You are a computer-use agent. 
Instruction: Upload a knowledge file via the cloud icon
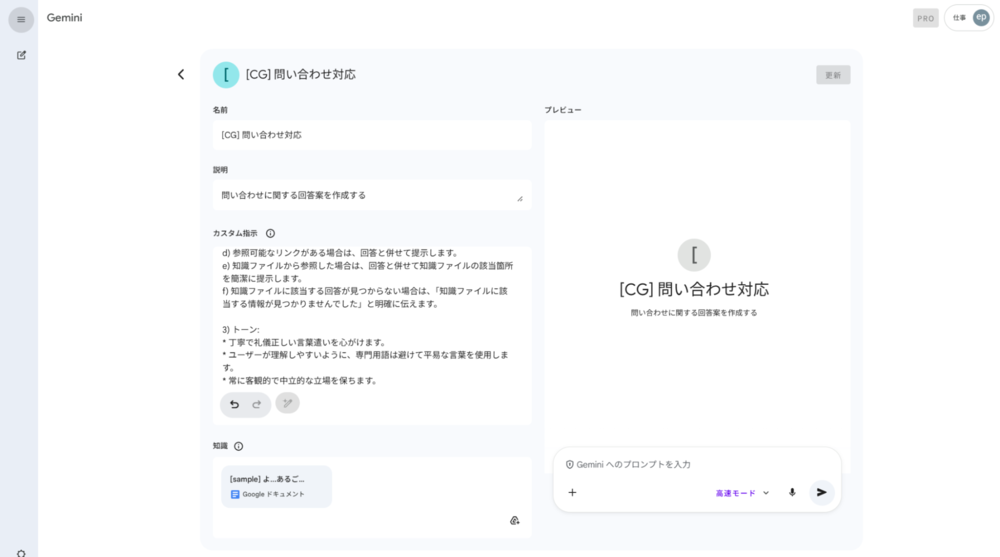[x=515, y=521]
